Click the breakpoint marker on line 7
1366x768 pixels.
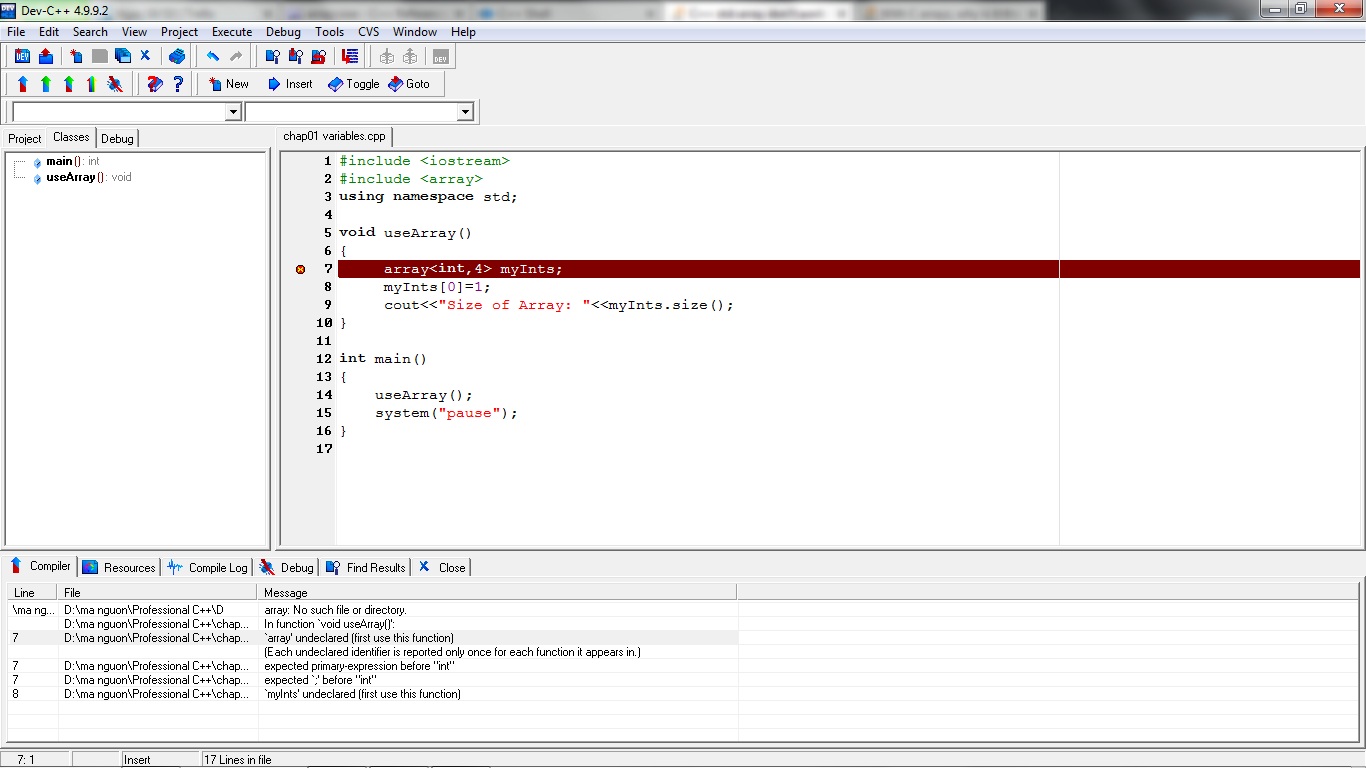300,269
